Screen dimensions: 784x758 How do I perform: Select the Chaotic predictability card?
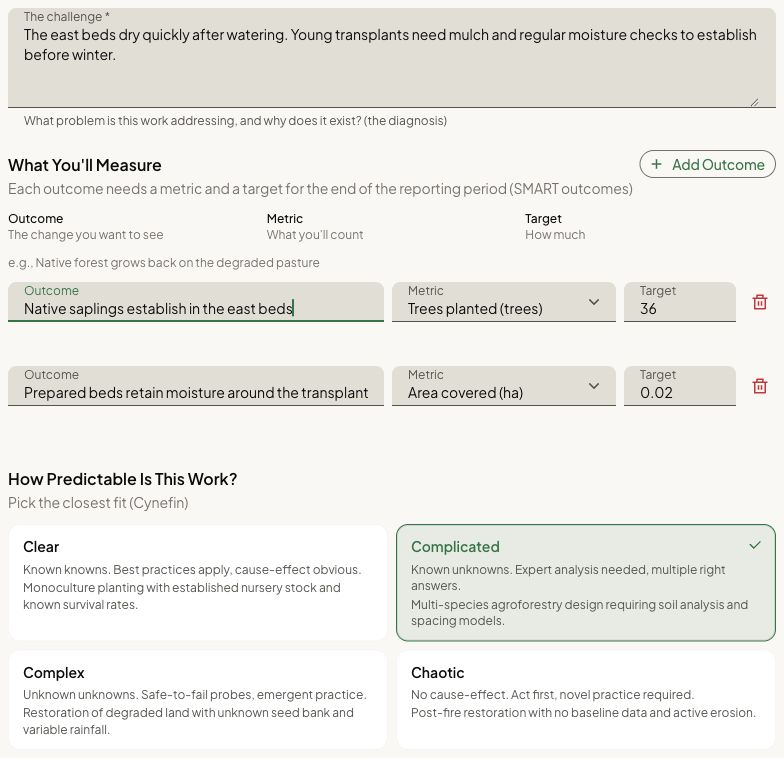[x=586, y=700]
